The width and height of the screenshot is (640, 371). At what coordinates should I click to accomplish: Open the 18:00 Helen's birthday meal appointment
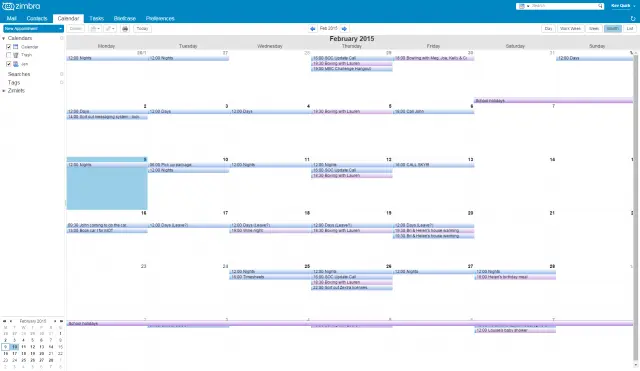[515, 277]
